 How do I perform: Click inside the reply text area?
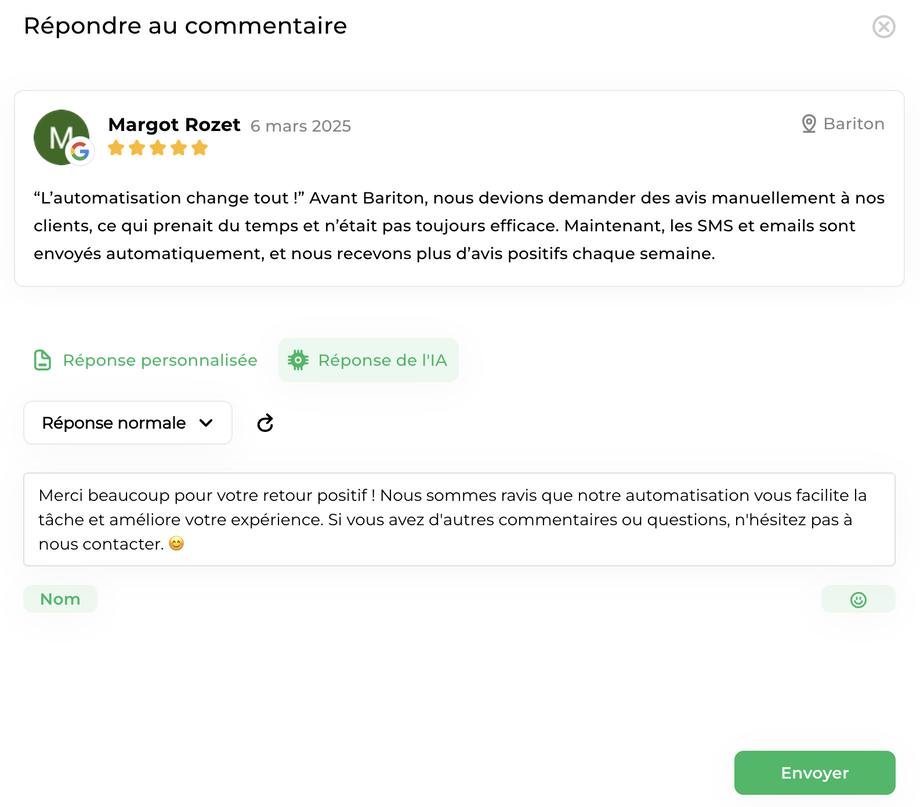(x=459, y=520)
